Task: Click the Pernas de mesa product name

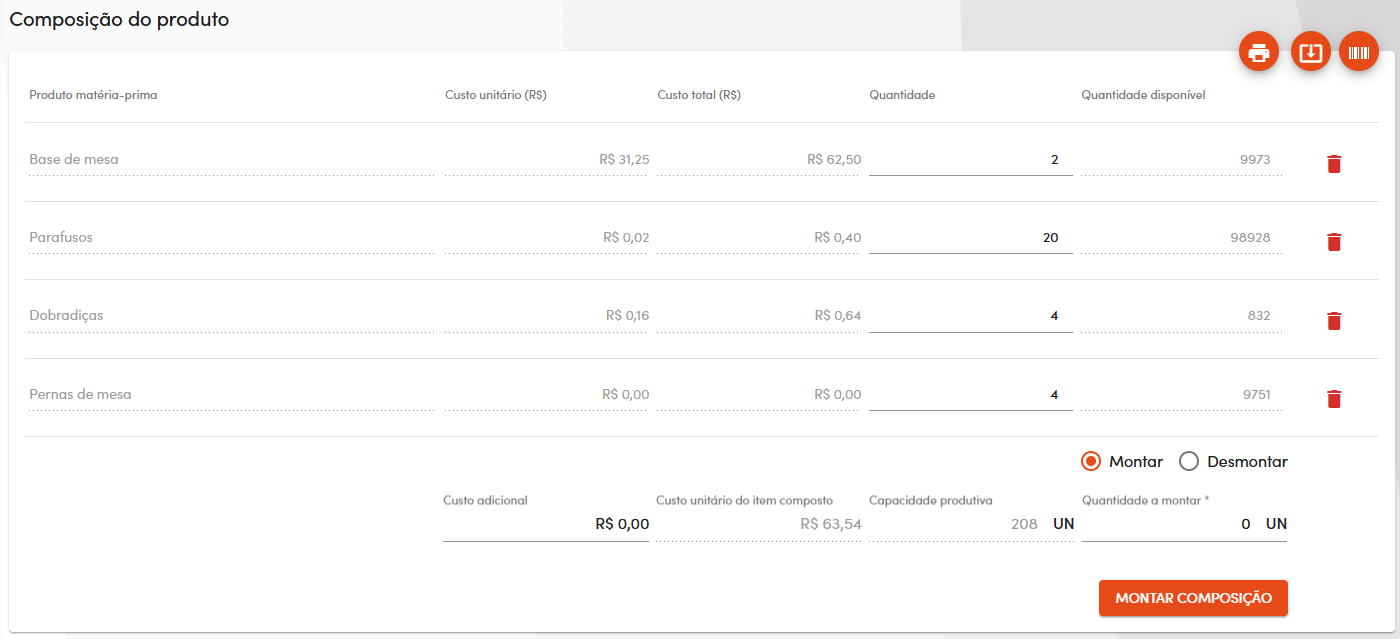Action: [230, 395]
